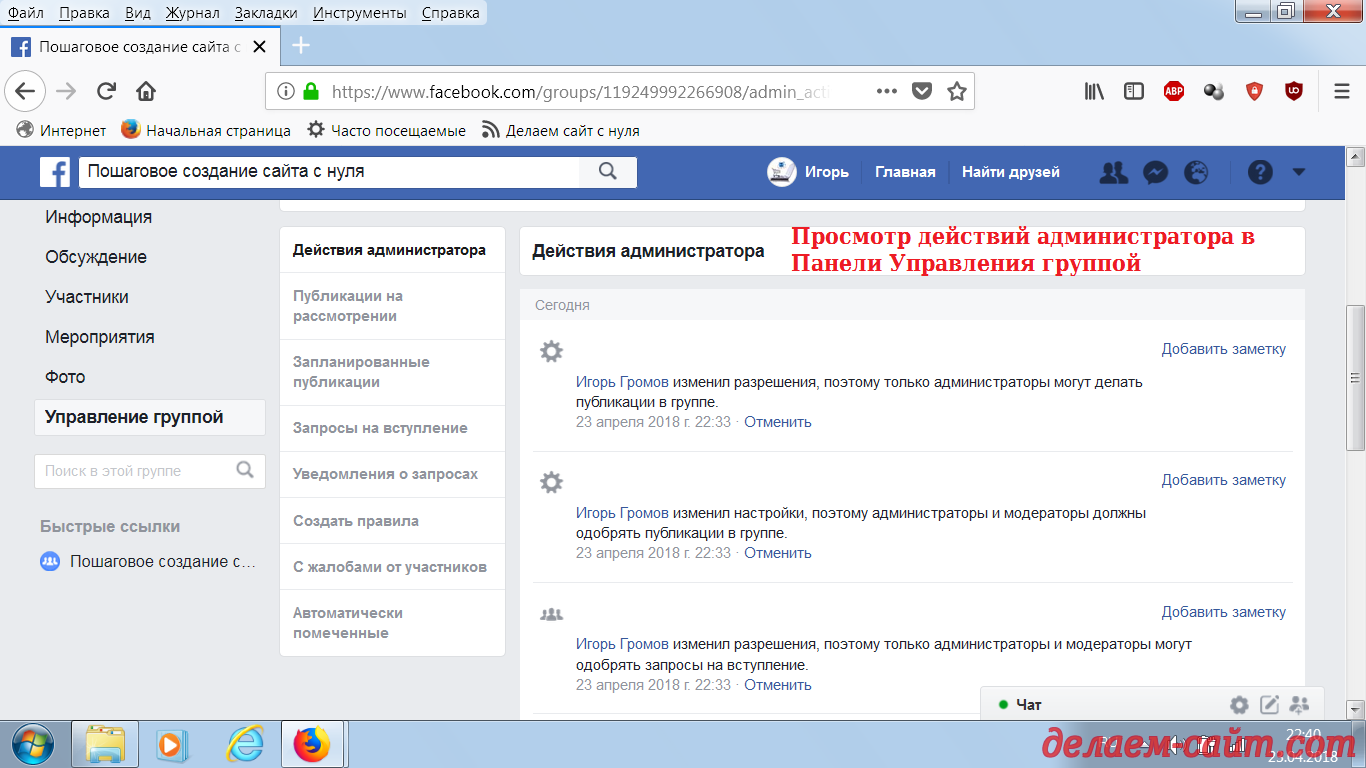Open Notifications globe icon
The height and width of the screenshot is (768, 1366).
pyautogui.click(x=1197, y=172)
